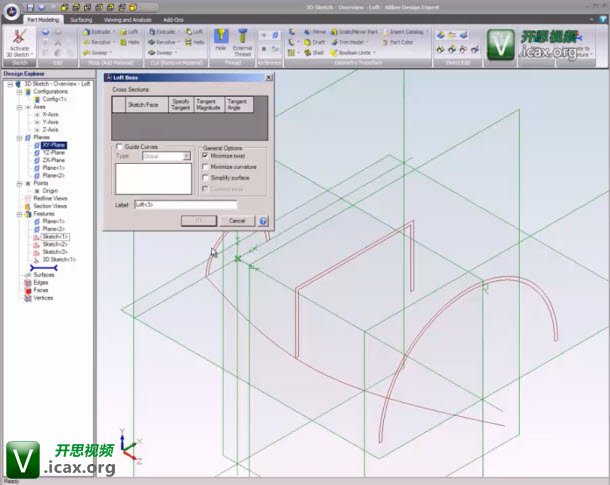Screen dimensions: 610x485
Task: Click the Boolean Unite tool
Action: point(351,53)
